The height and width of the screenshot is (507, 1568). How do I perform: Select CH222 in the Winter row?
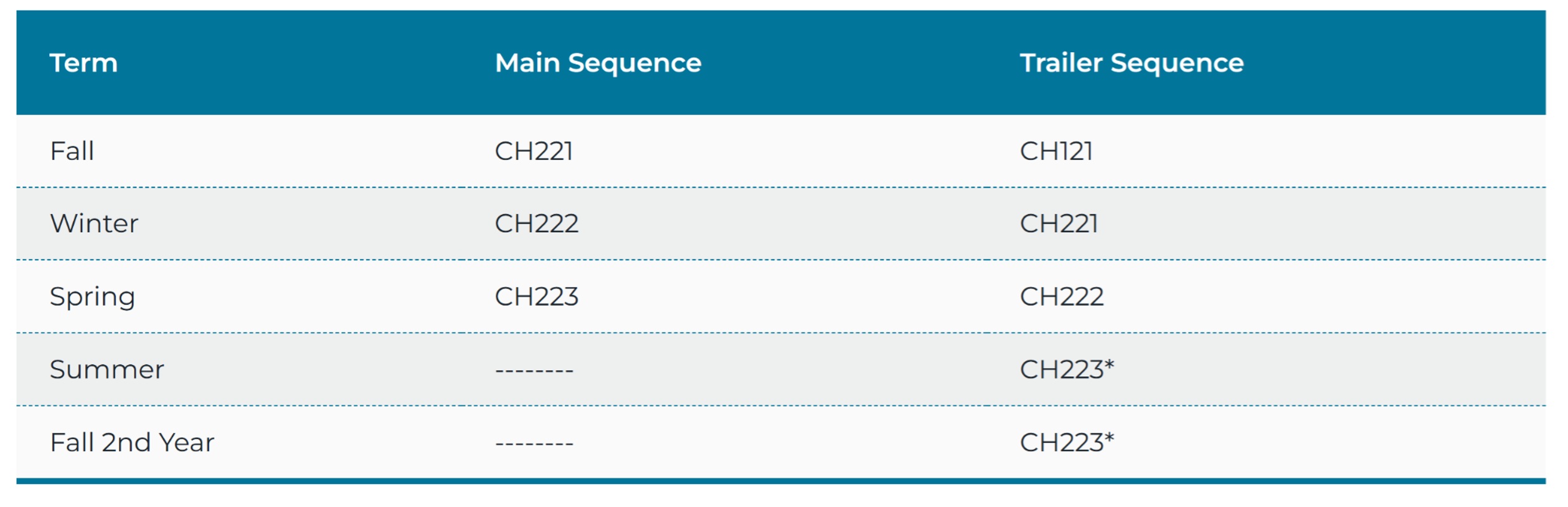pos(536,224)
